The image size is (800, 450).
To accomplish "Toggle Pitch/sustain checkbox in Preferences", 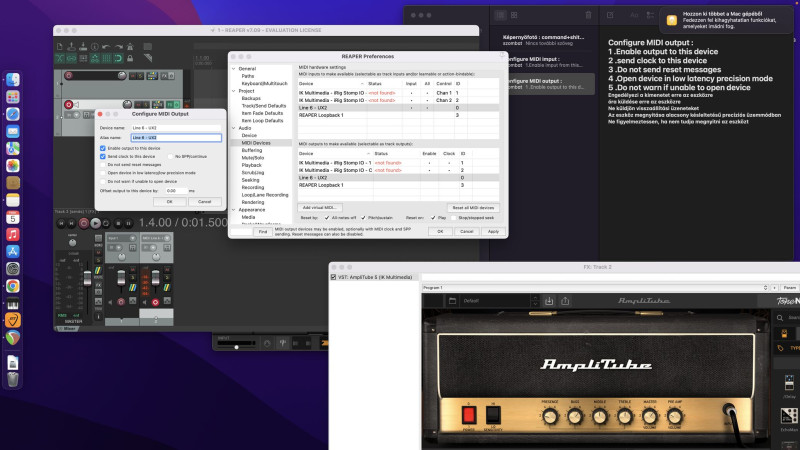I will (363, 218).
